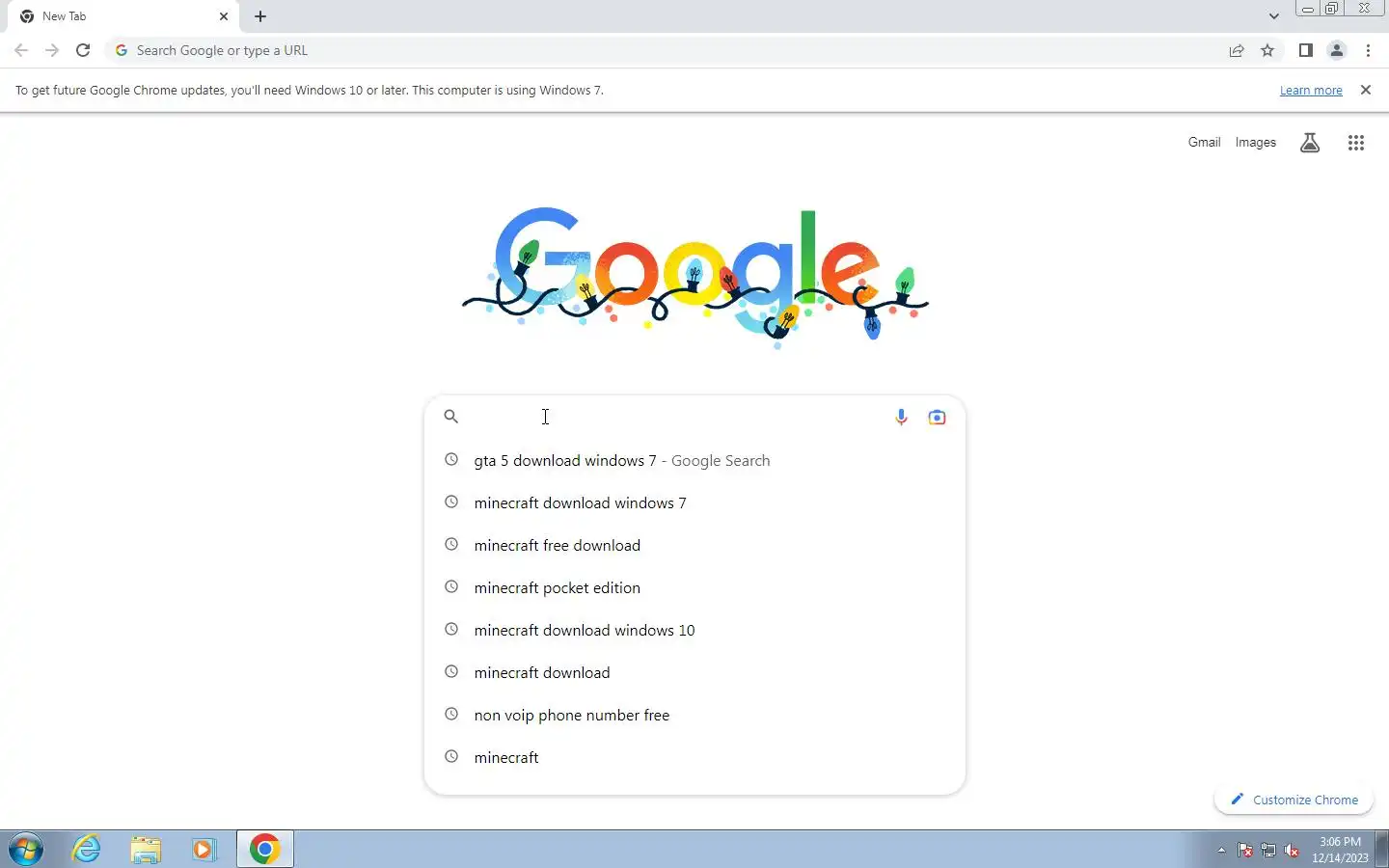
Task: Open the Chrome side panel icon
Action: pyautogui.click(x=1305, y=50)
